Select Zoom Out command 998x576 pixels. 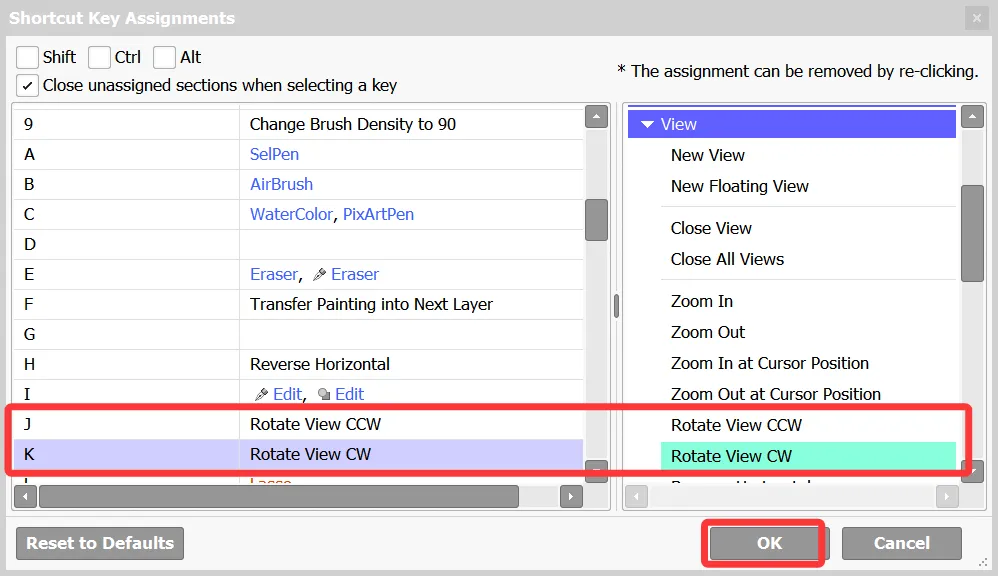(x=707, y=333)
